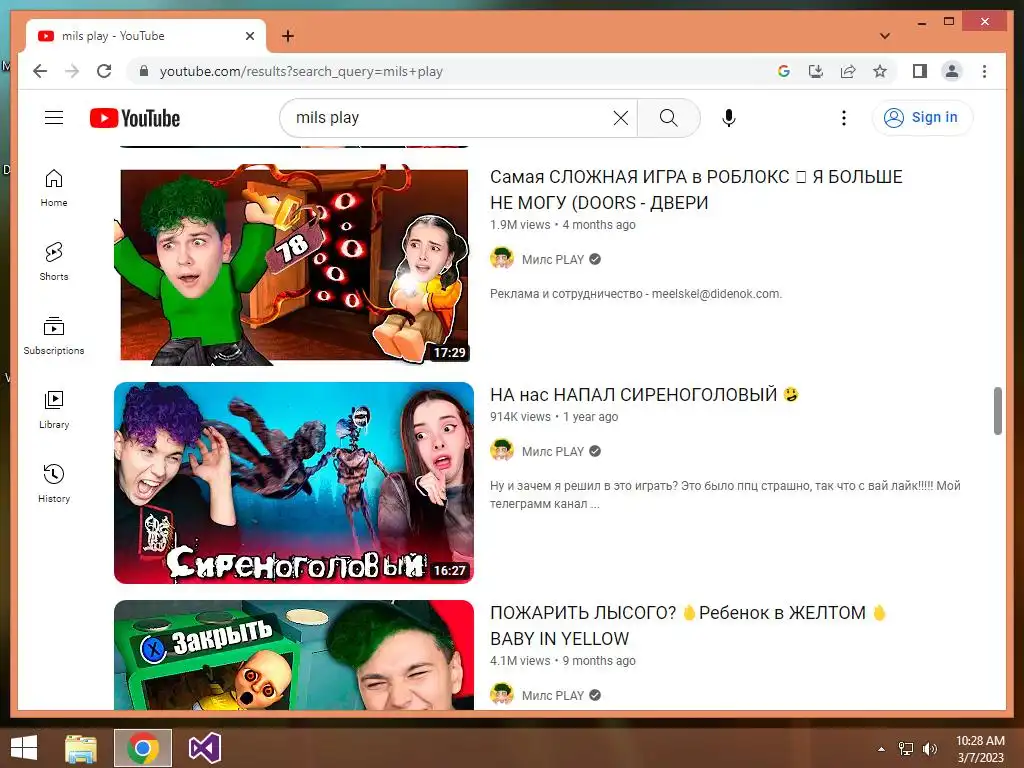
Task: Open a new tab with plus button
Action: (x=288, y=36)
